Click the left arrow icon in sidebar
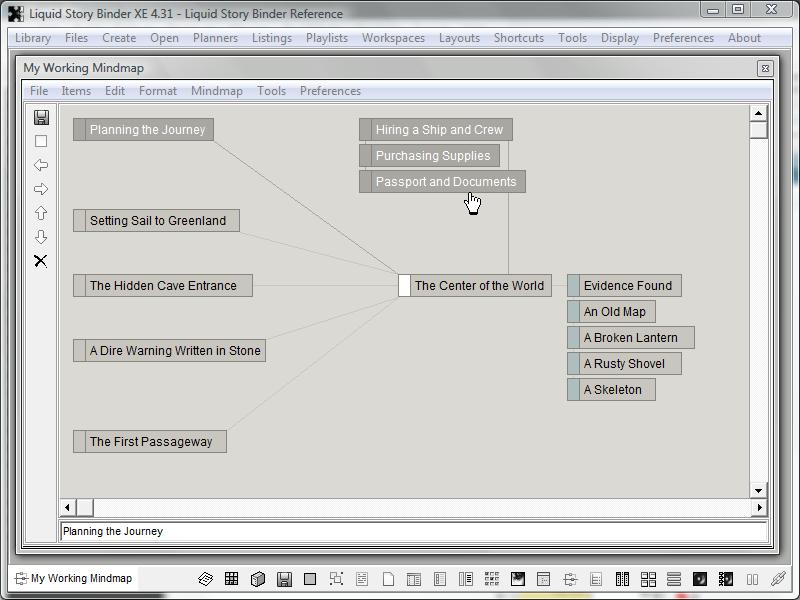Image resolution: width=800 pixels, height=600 pixels. (x=41, y=165)
